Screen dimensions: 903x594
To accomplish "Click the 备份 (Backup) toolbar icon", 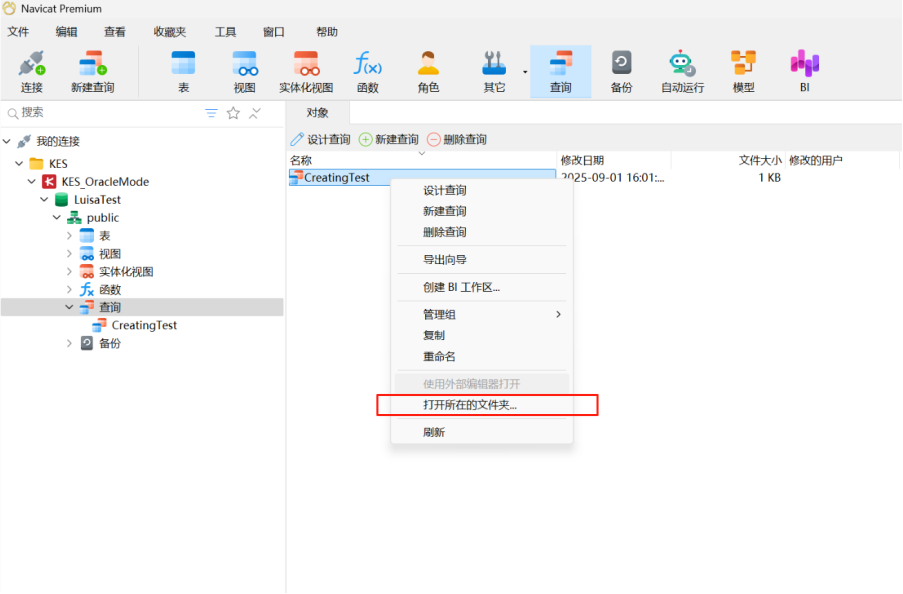I will click(621, 71).
